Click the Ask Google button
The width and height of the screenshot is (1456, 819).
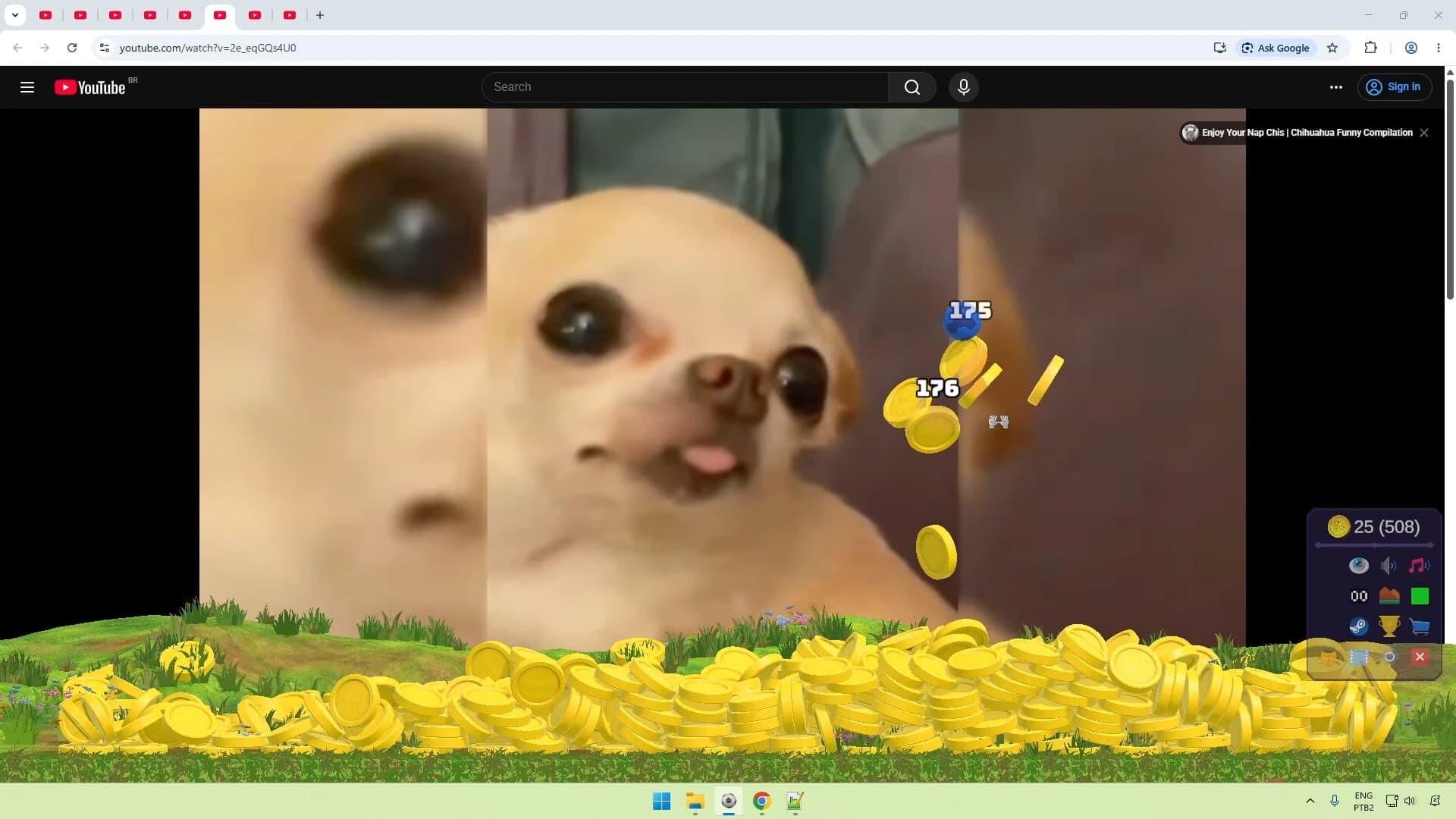[1276, 48]
